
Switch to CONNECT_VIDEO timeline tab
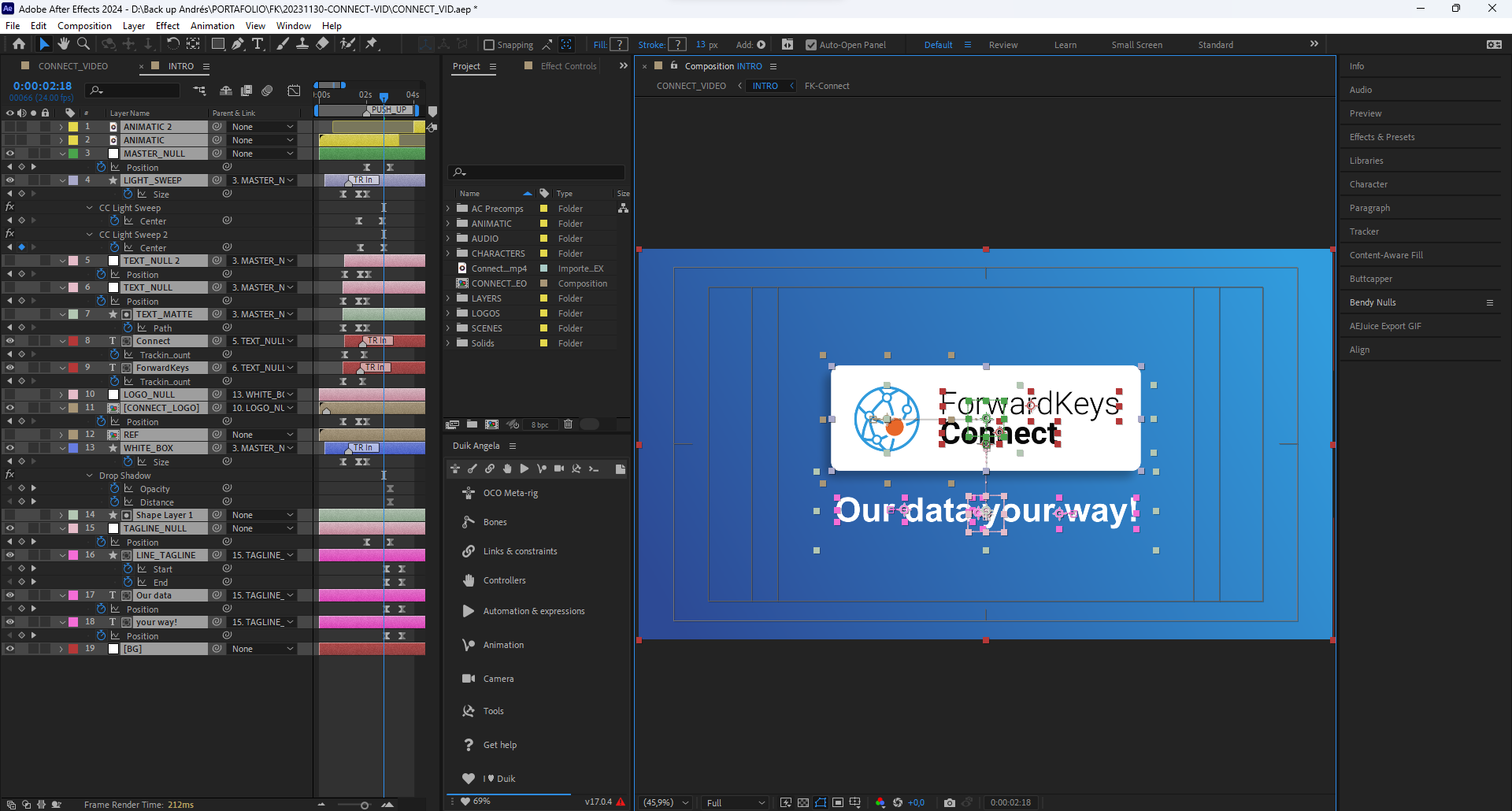point(73,66)
